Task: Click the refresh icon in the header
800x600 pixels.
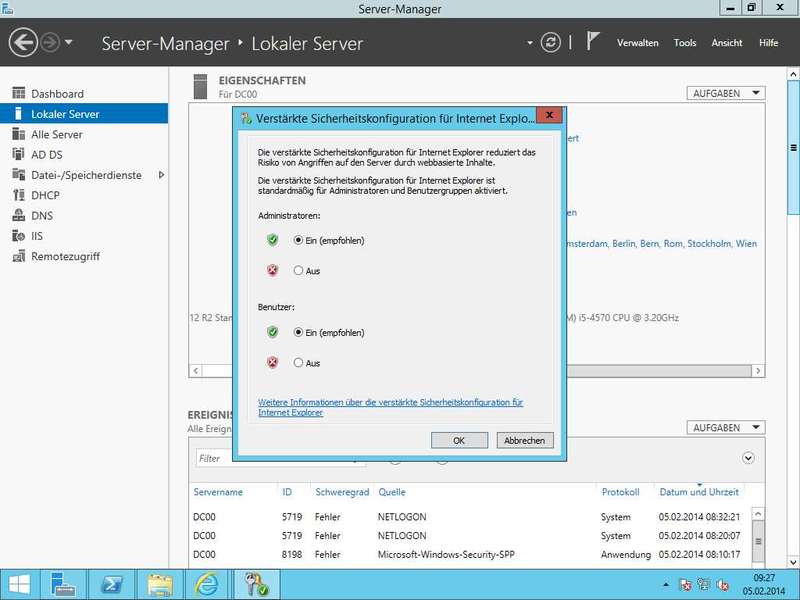Action: coord(550,43)
